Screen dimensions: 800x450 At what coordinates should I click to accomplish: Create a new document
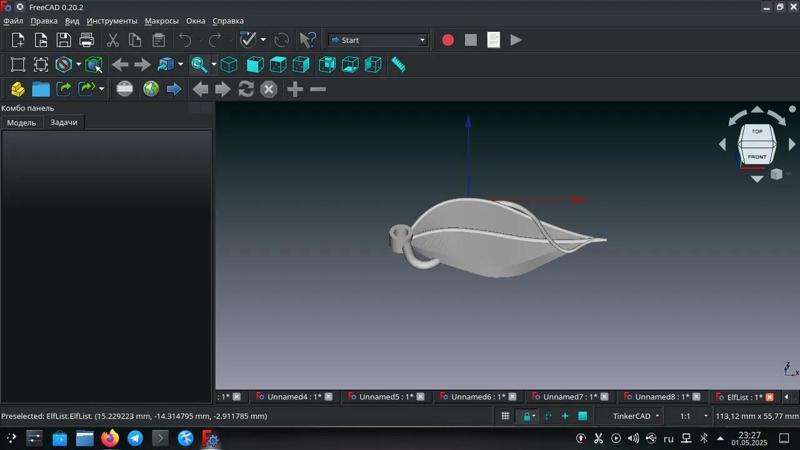[17, 40]
